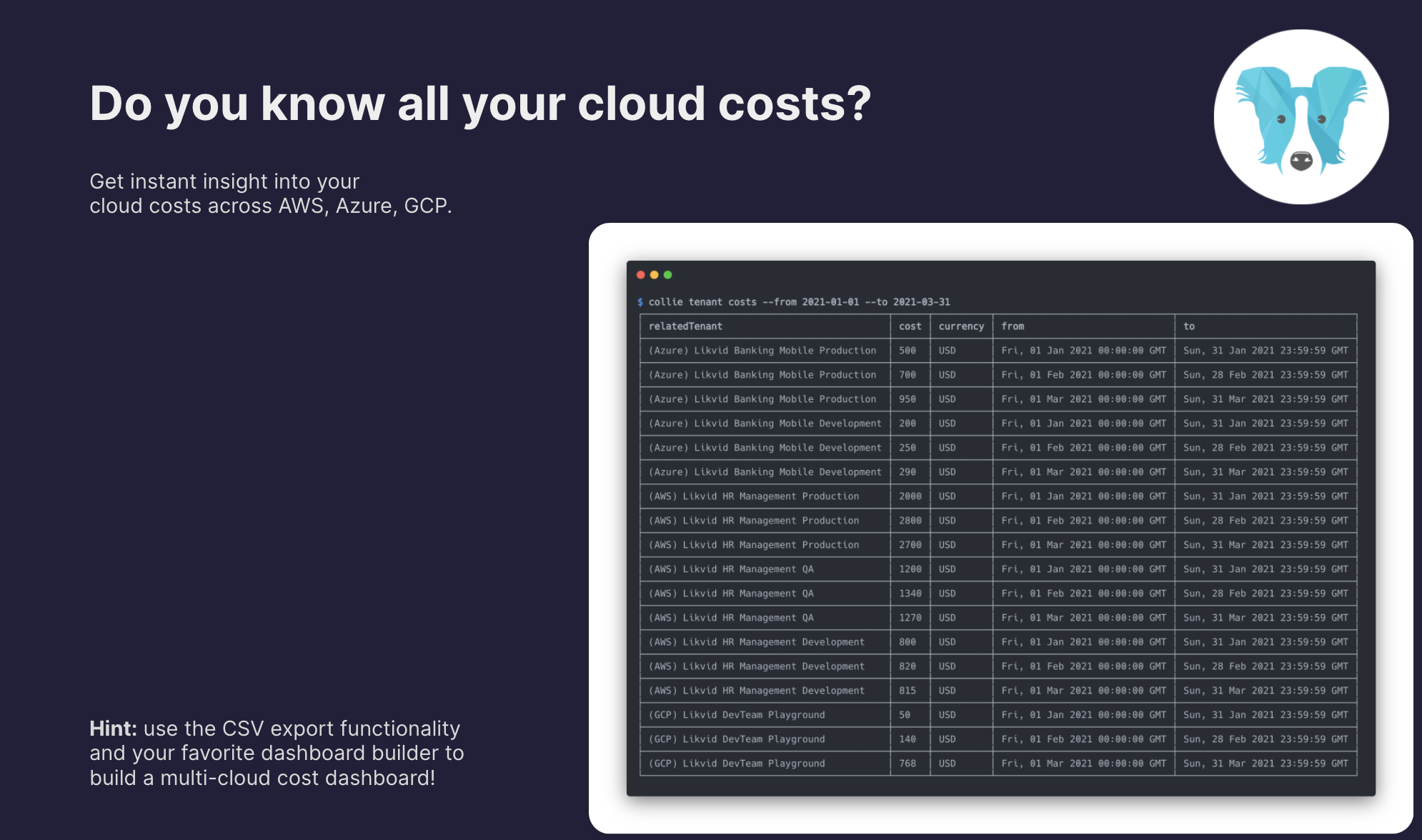Image resolution: width=1422 pixels, height=840 pixels.
Task: Click the currency column header
Action: [960, 326]
